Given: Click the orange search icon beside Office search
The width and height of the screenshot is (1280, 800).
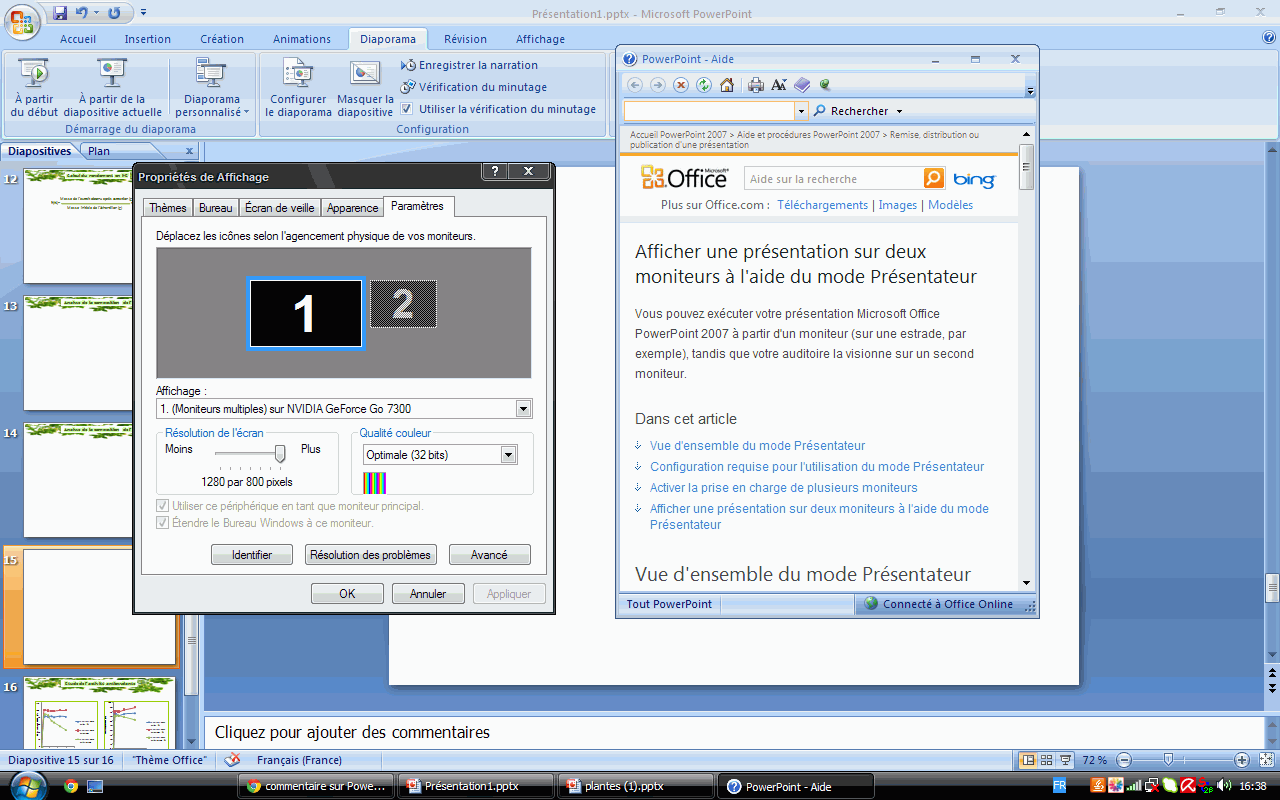Looking at the screenshot, I should point(934,178).
